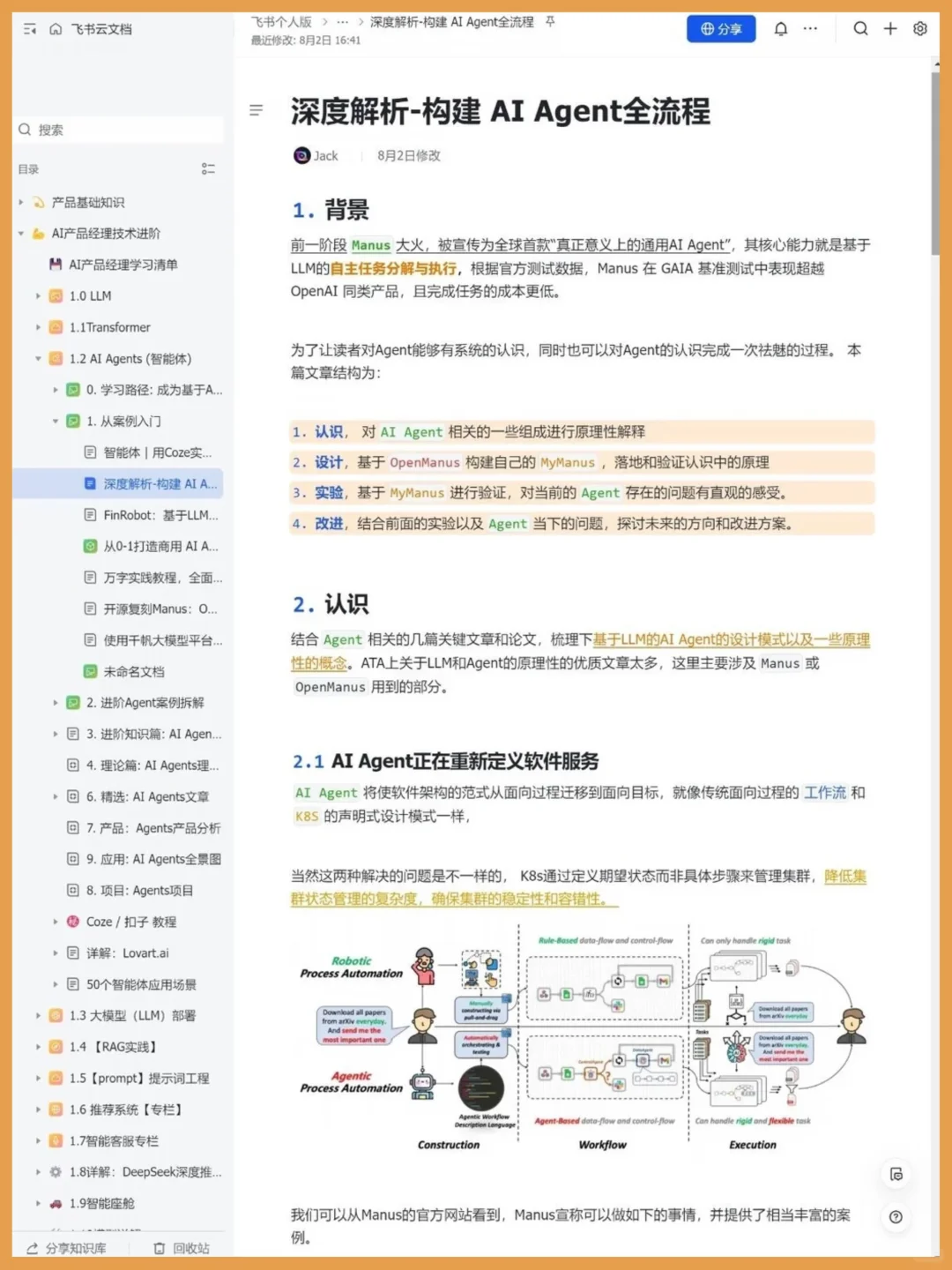Create a new document with plus icon
Viewport: 952px width, 1270px height.
click(890, 28)
